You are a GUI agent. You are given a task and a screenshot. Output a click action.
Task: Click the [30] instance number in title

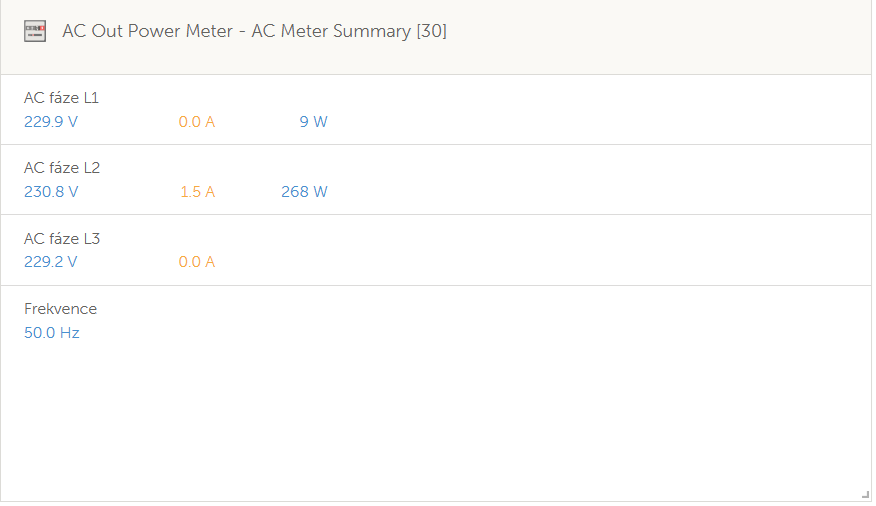431,32
